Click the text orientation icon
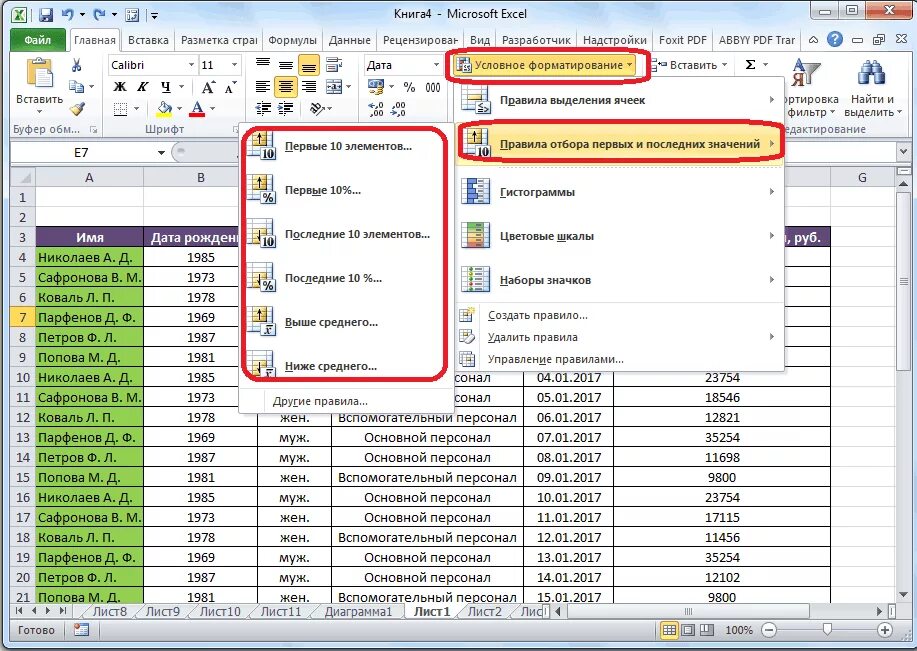Screen dimensions: 917x651 click(x=318, y=109)
